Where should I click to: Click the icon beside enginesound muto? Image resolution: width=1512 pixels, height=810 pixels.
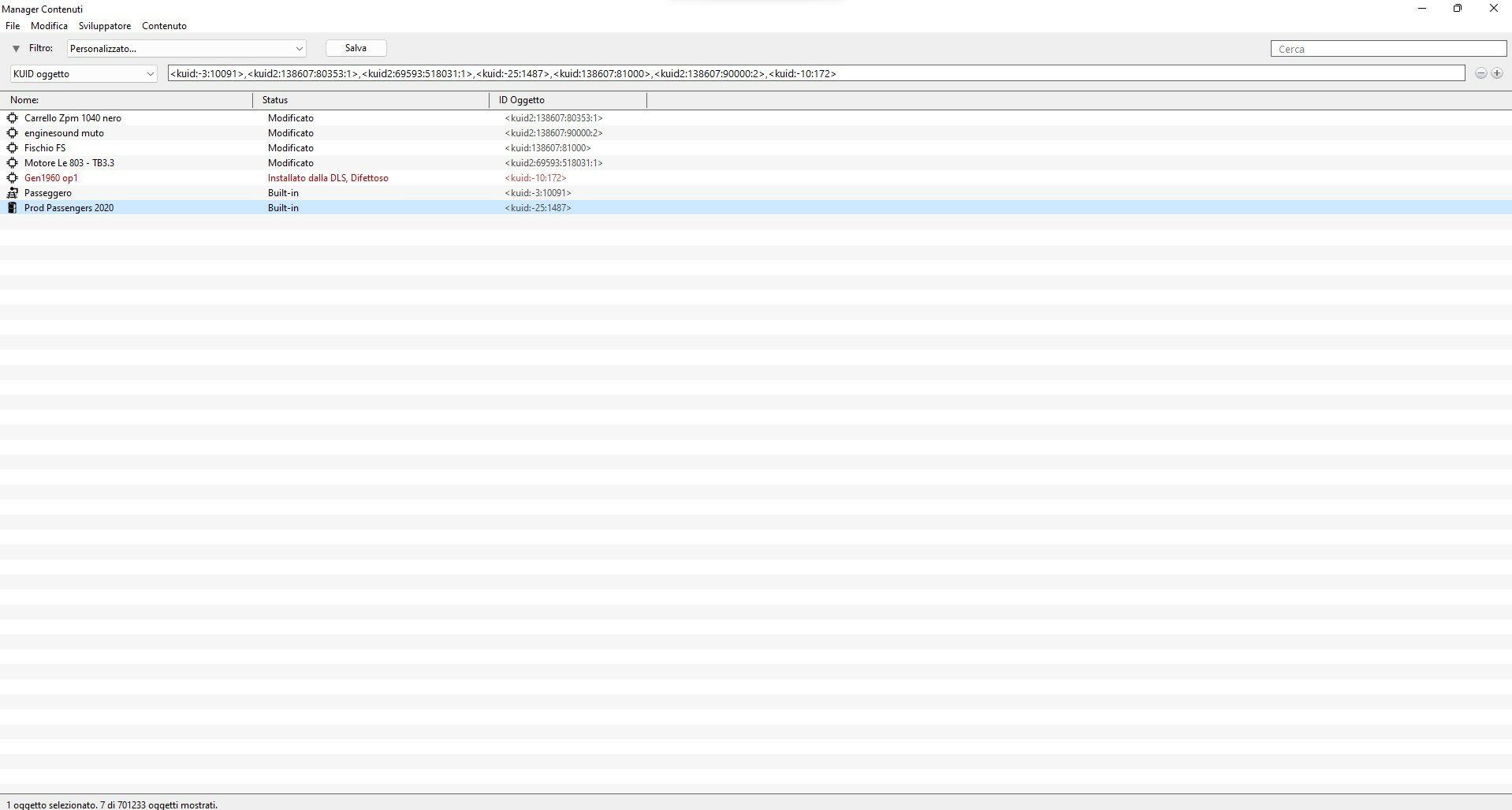[12, 133]
